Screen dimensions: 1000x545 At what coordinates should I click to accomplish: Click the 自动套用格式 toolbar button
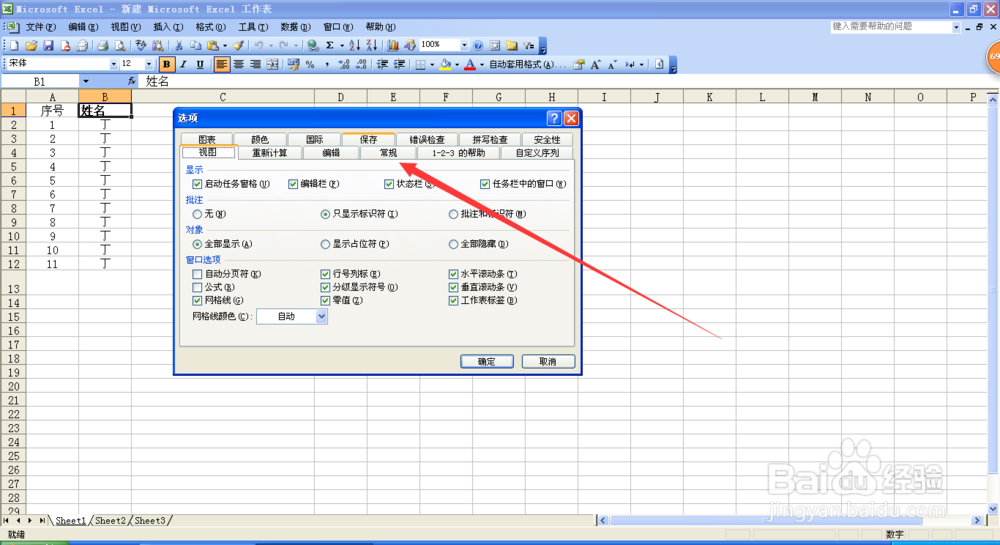click(526, 64)
